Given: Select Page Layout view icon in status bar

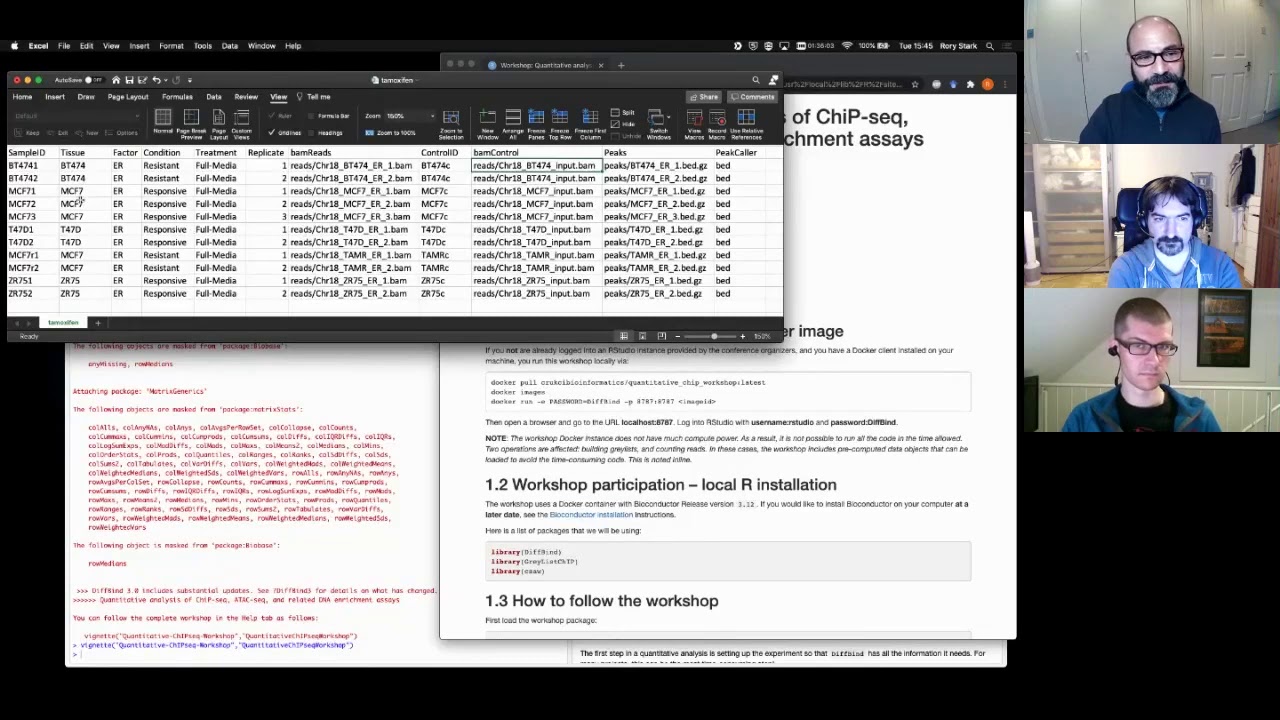Looking at the screenshot, I should 643,336.
